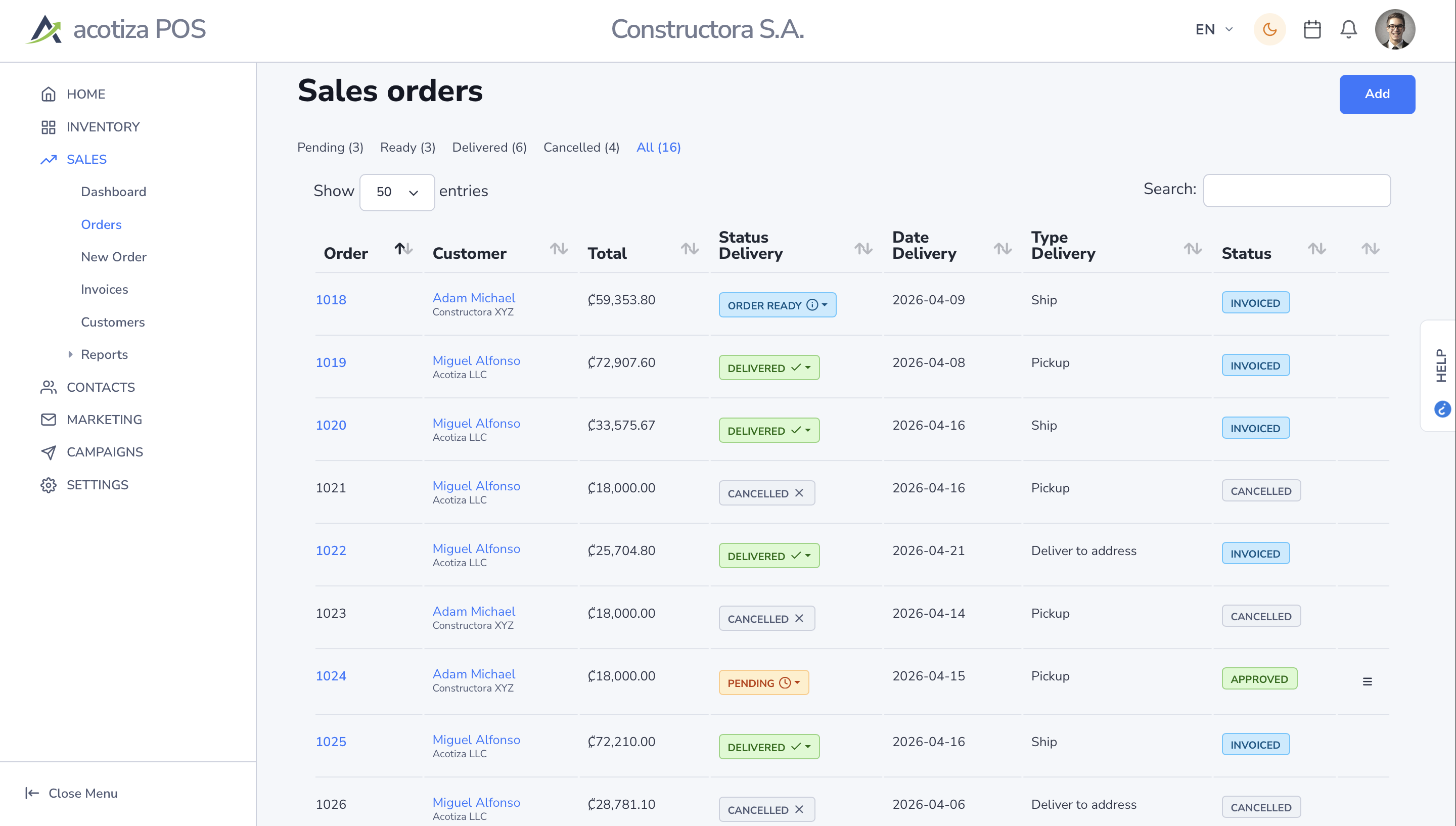This screenshot has height=826, width=1456.
Task: Switch to Ready (3) tab
Action: (x=407, y=147)
